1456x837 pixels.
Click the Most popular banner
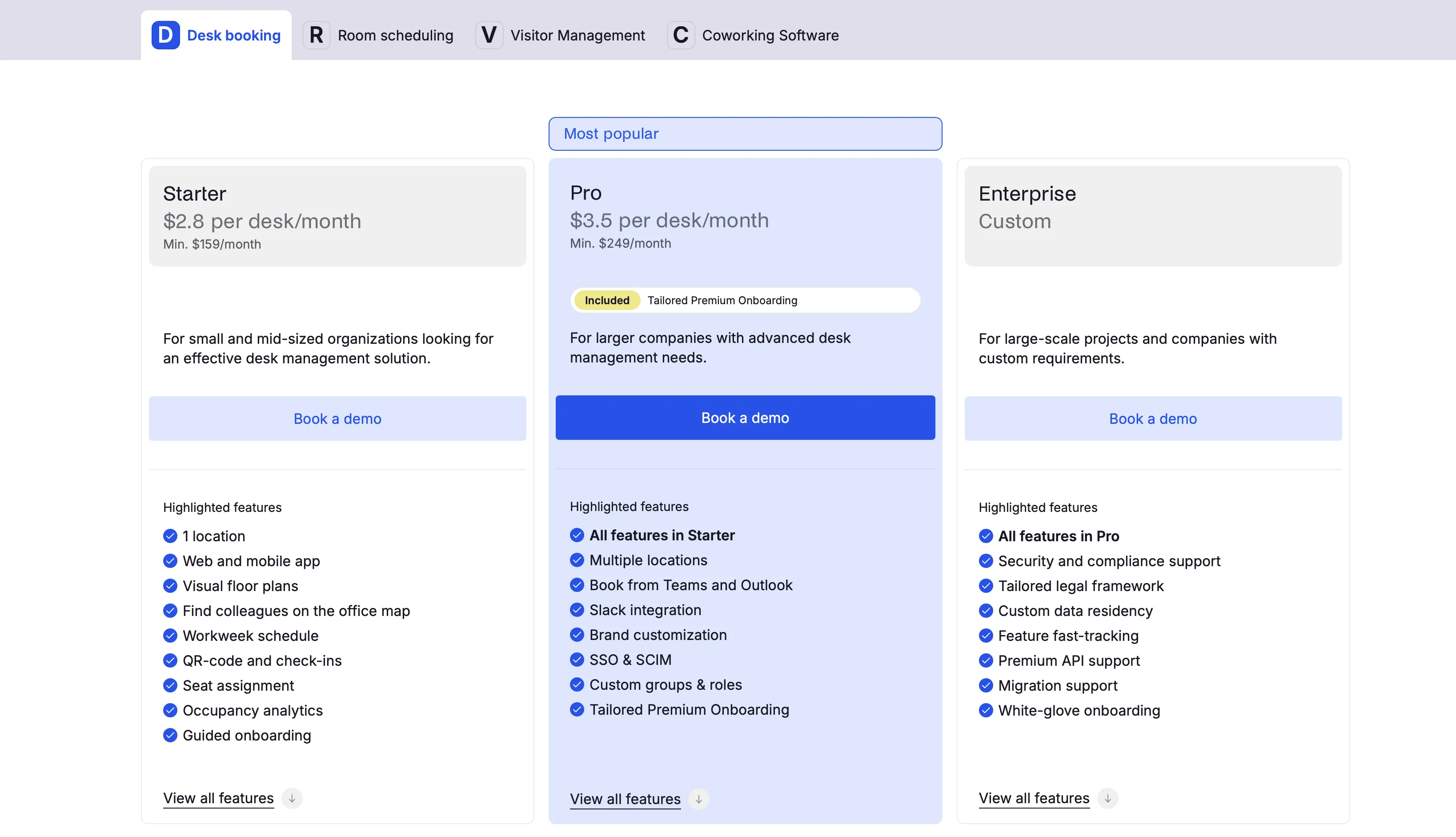pyautogui.click(x=745, y=134)
